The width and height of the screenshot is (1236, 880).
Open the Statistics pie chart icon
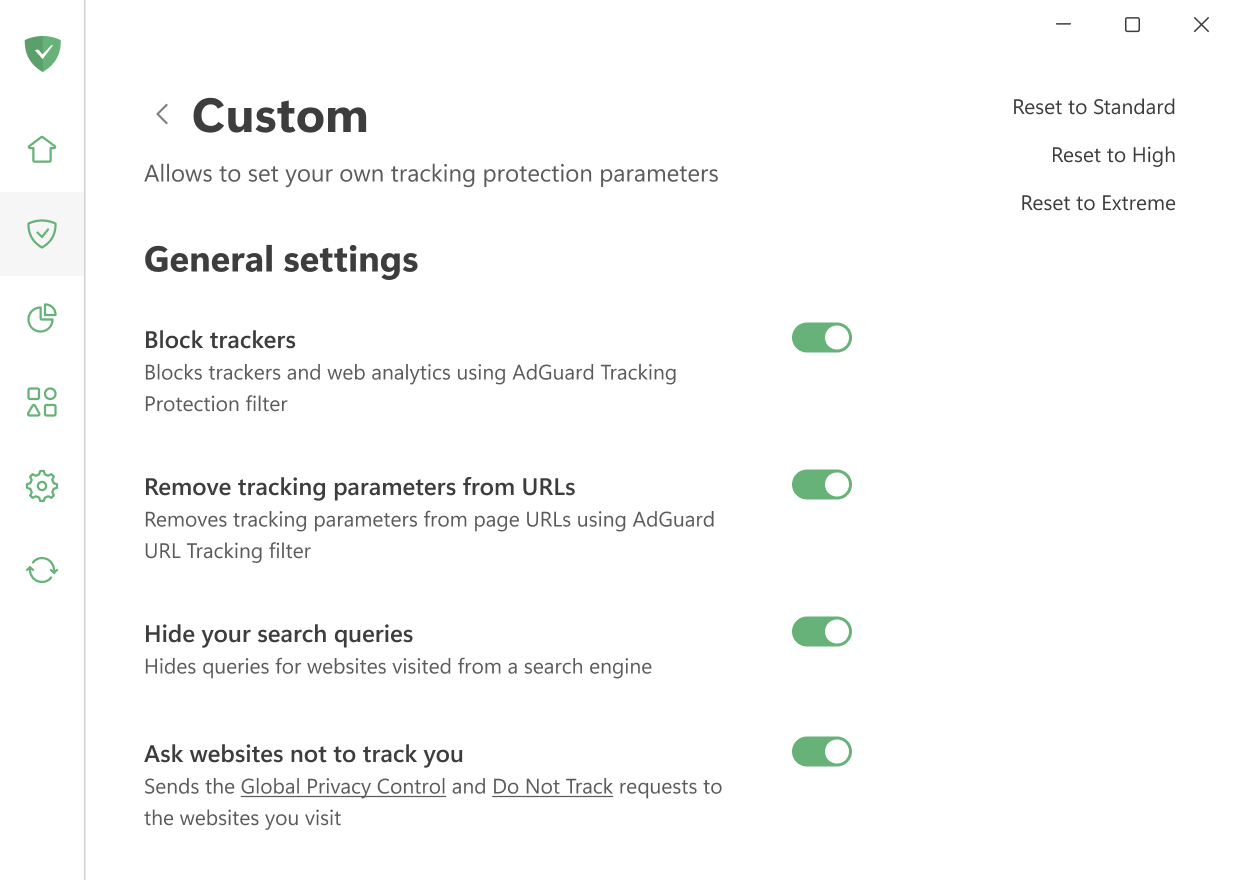[42, 318]
